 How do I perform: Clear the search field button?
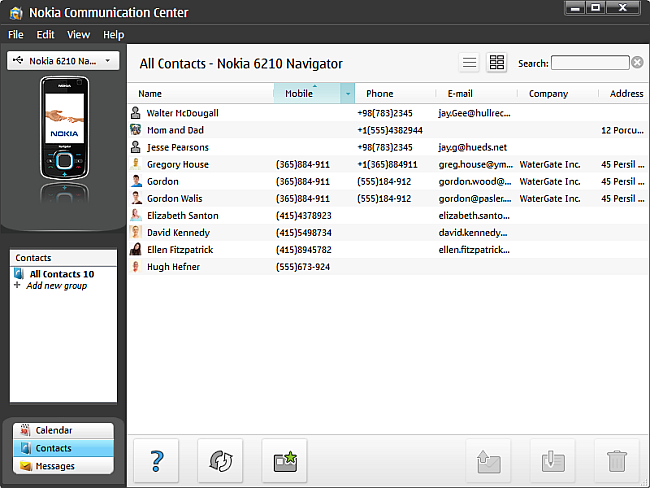tap(638, 63)
